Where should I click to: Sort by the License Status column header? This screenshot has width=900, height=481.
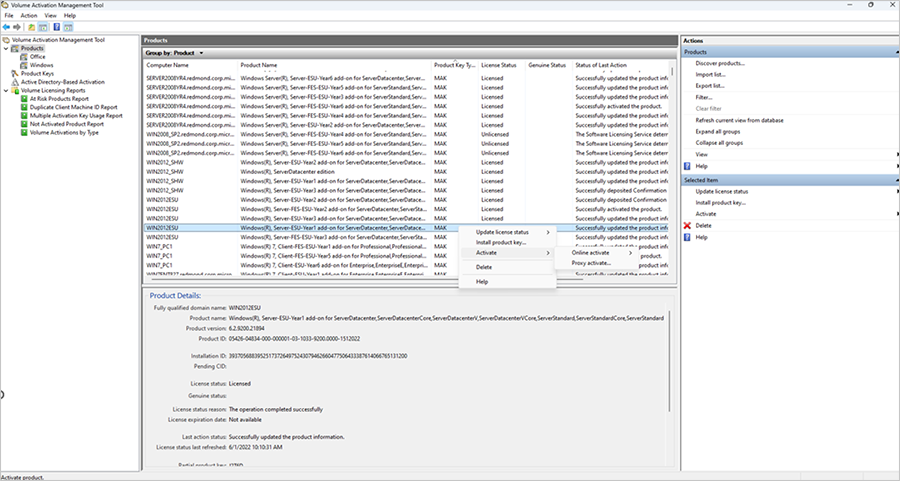(x=502, y=65)
